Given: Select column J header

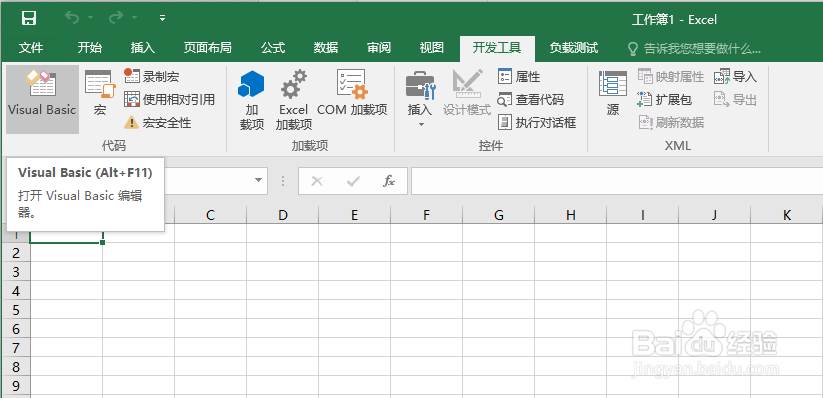Looking at the screenshot, I should [x=714, y=214].
